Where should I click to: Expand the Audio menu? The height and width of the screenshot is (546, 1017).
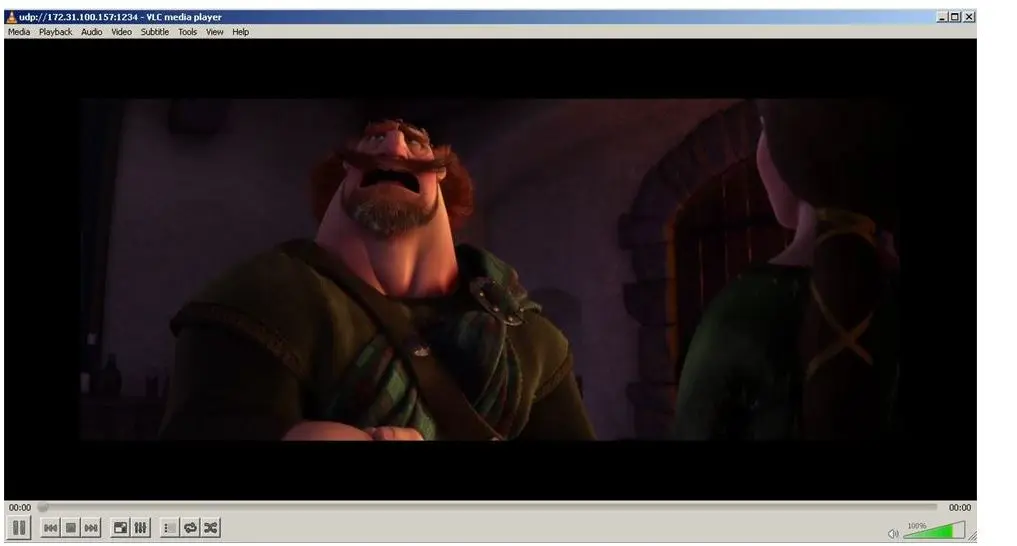92,32
